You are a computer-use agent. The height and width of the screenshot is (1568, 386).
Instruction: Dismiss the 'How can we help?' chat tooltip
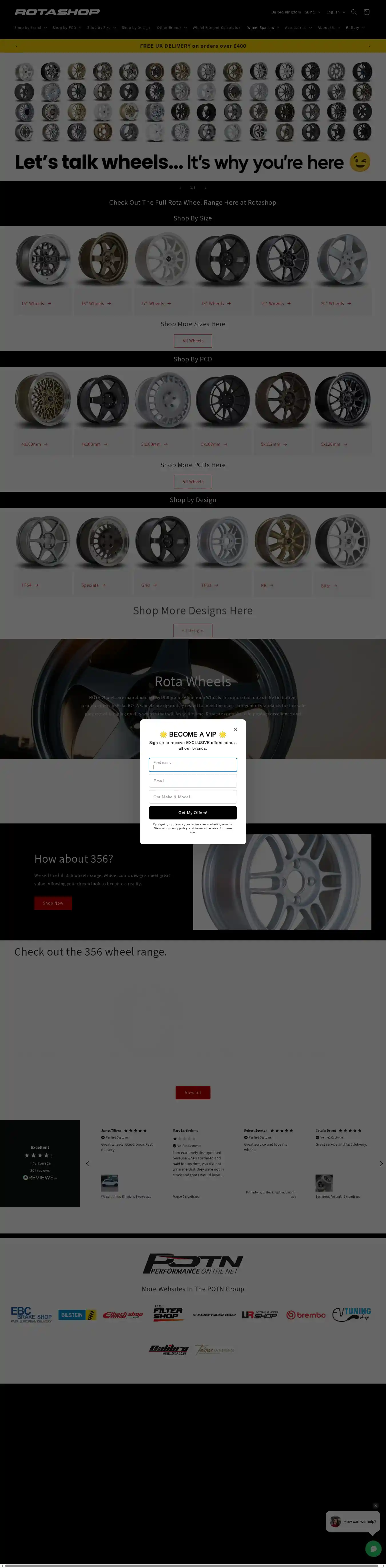(376, 1505)
